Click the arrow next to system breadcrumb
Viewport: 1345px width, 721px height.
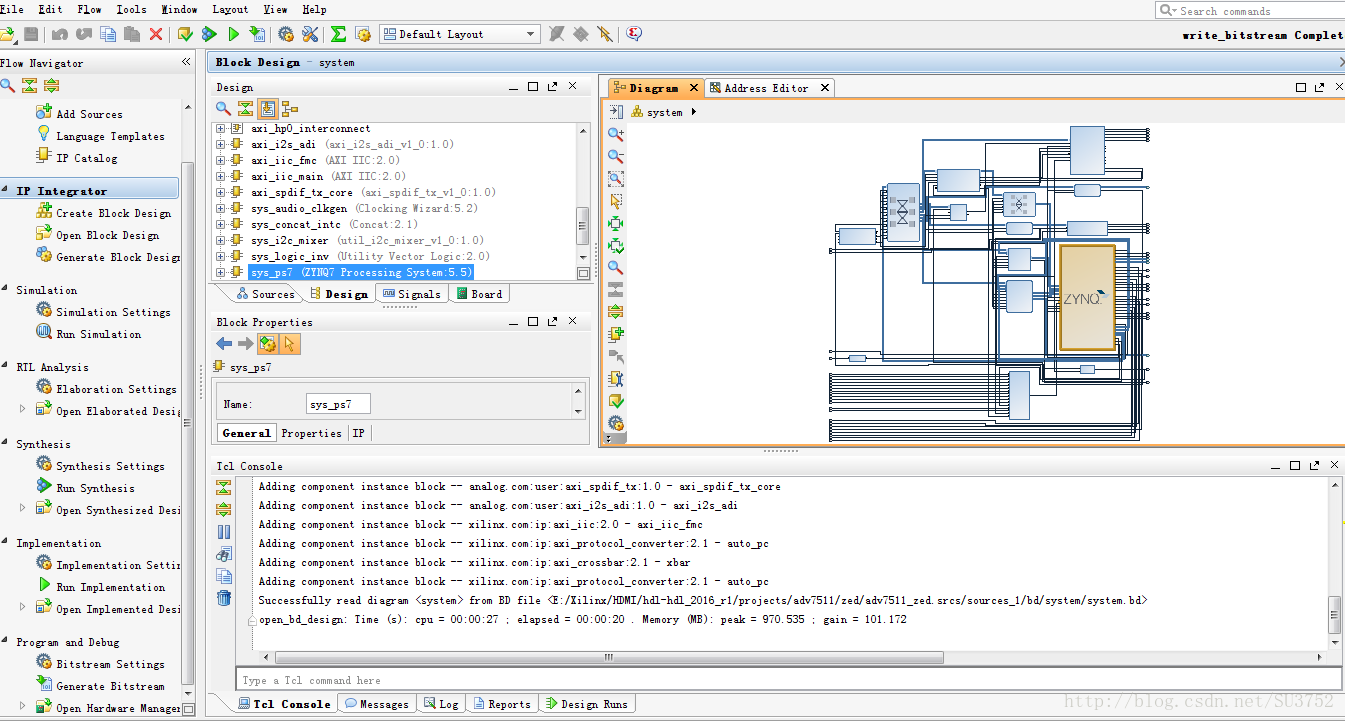[x=694, y=112]
